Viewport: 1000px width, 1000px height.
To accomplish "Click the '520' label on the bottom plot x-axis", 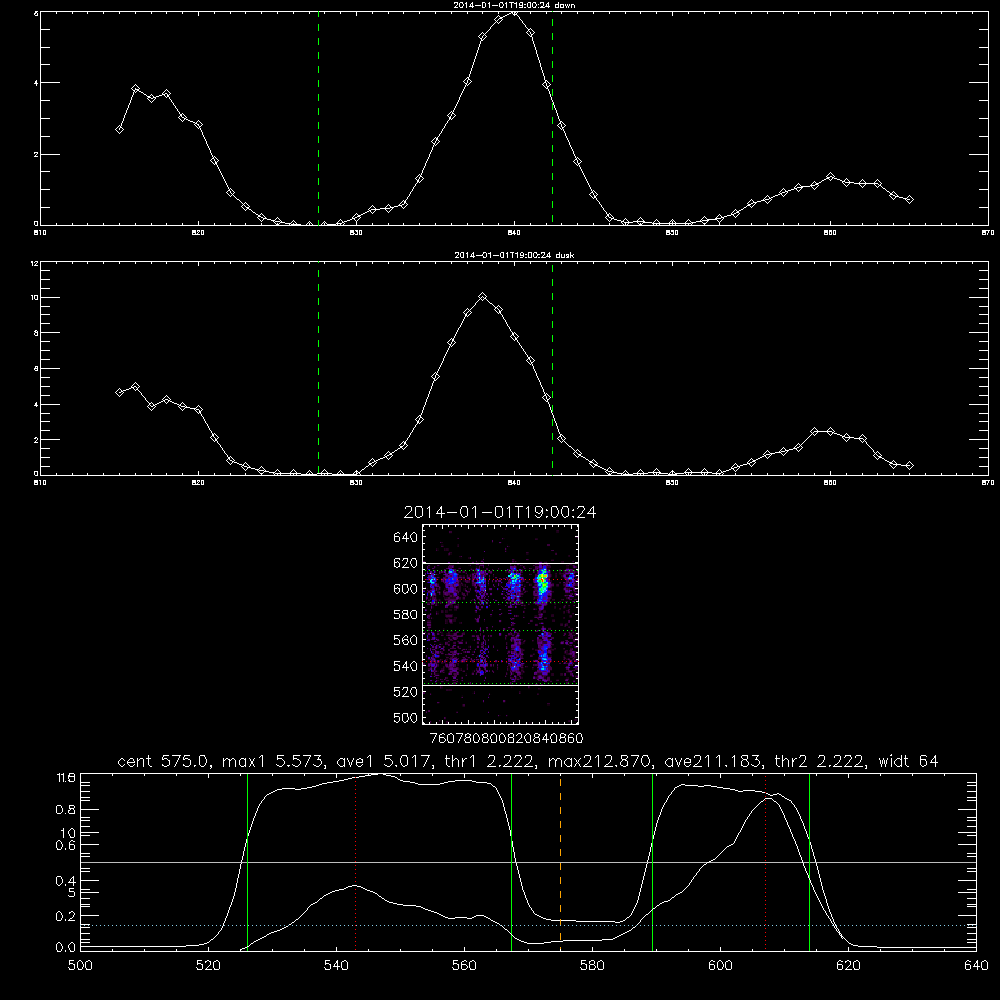I will click(208, 966).
